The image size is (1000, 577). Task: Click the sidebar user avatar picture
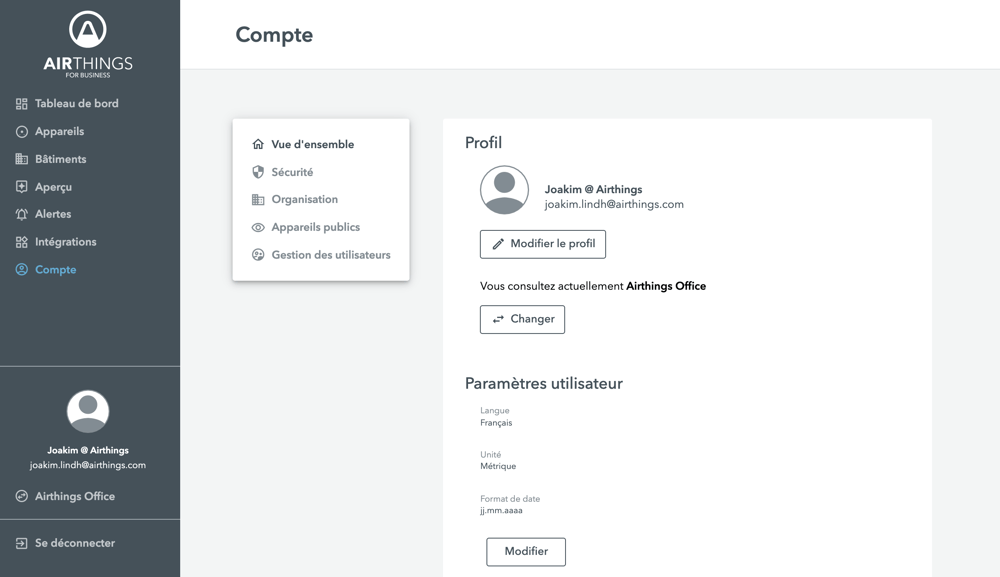88,411
